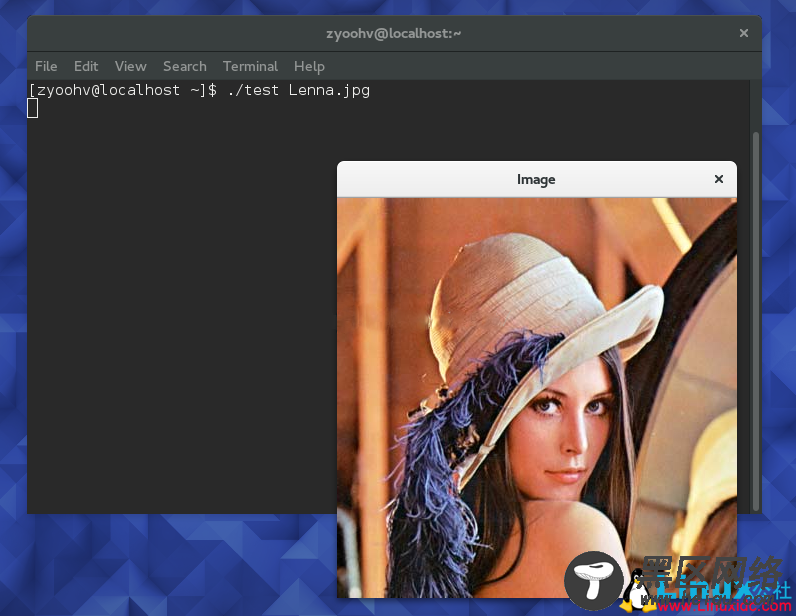Open the Search menu in the terminal
The image size is (796, 616).
pos(185,66)
